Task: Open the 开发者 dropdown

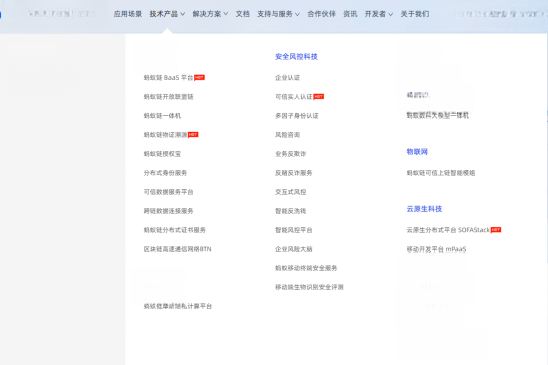Action: pos(378,14)
